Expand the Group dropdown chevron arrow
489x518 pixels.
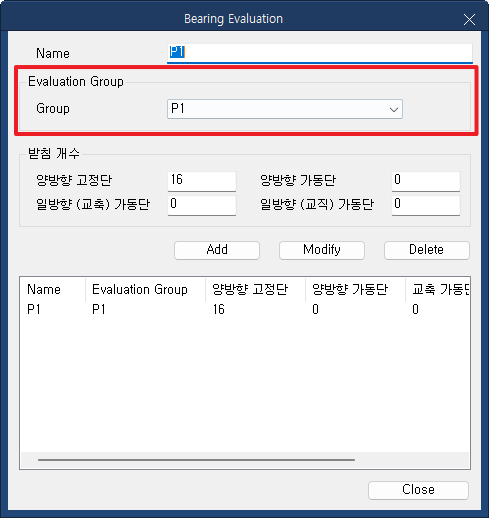(394, 109)
